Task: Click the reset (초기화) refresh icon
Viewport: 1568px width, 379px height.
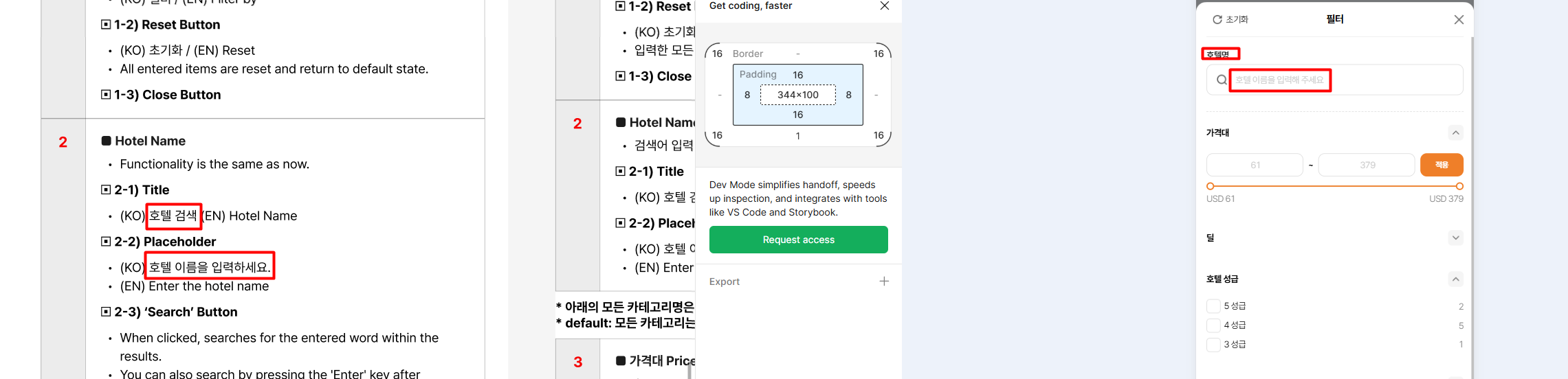Action: coord(1217,20)
